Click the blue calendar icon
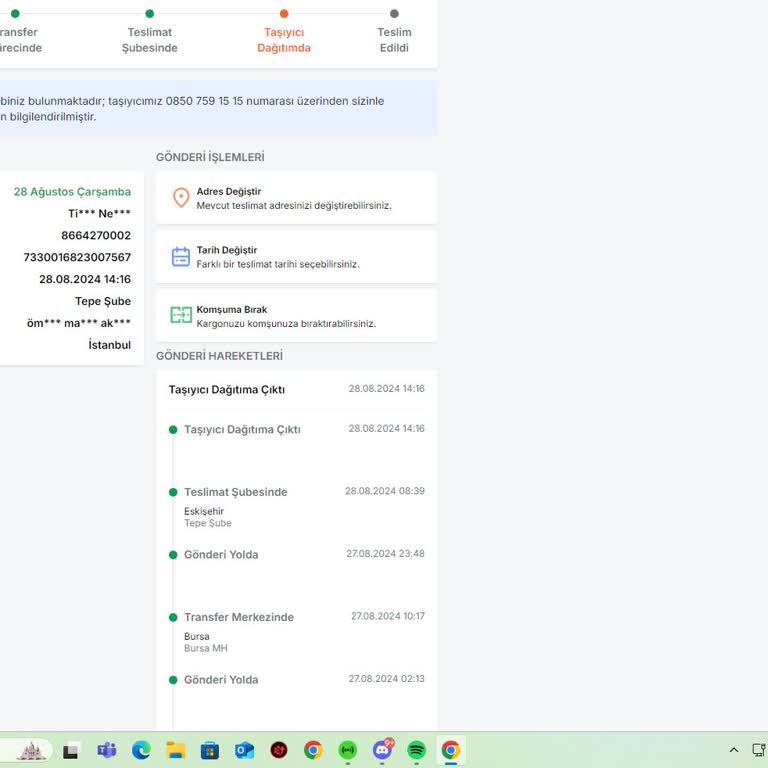 coord(181,257)
